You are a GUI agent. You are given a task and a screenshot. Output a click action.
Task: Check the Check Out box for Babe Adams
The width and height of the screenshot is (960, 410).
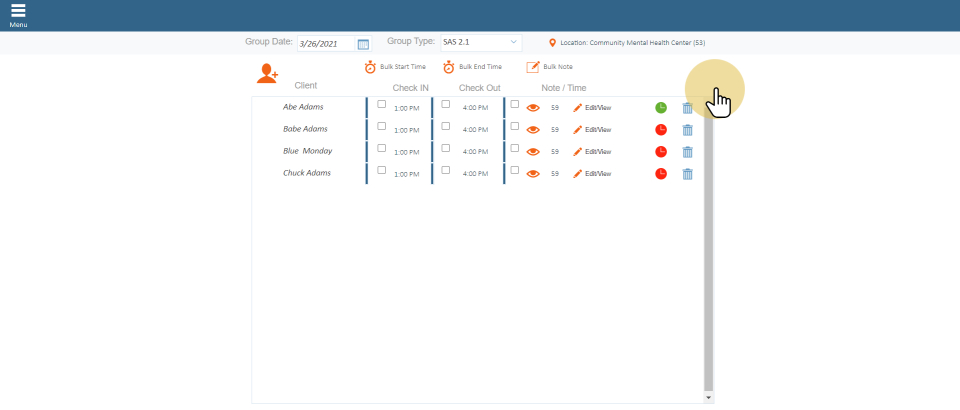(446, 126)
